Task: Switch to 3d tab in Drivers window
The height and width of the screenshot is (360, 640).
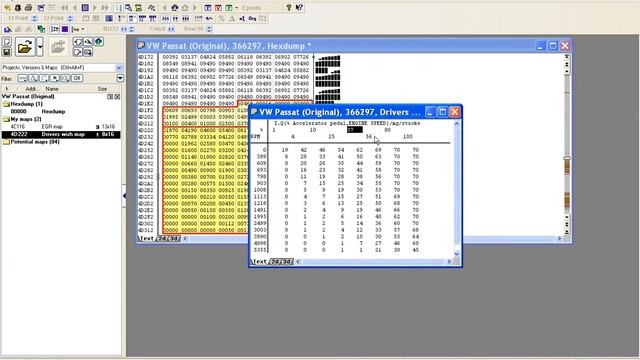Action: pyautogui.click(x=287, y=262)
